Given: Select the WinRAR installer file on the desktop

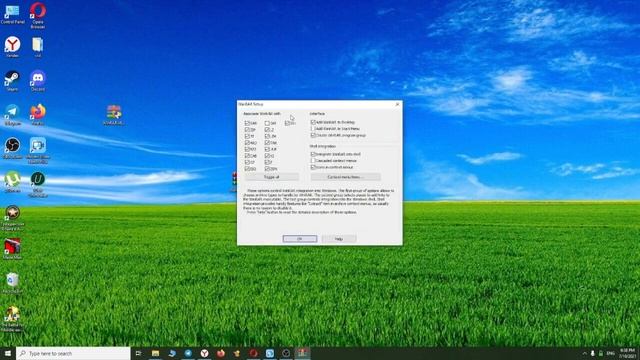Looking at the screenshot, I should [114, 115].
